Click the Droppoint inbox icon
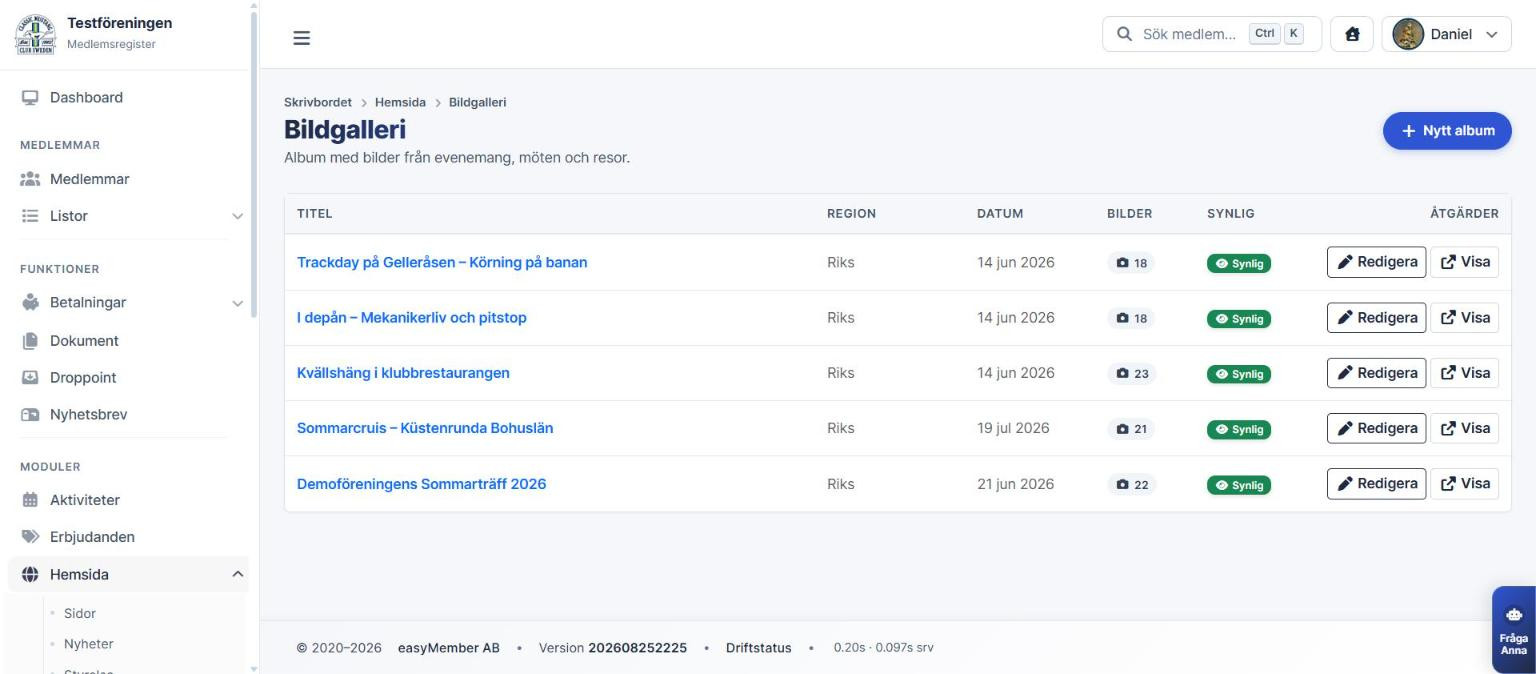The image size is (1536, 674). click(30, 378)
